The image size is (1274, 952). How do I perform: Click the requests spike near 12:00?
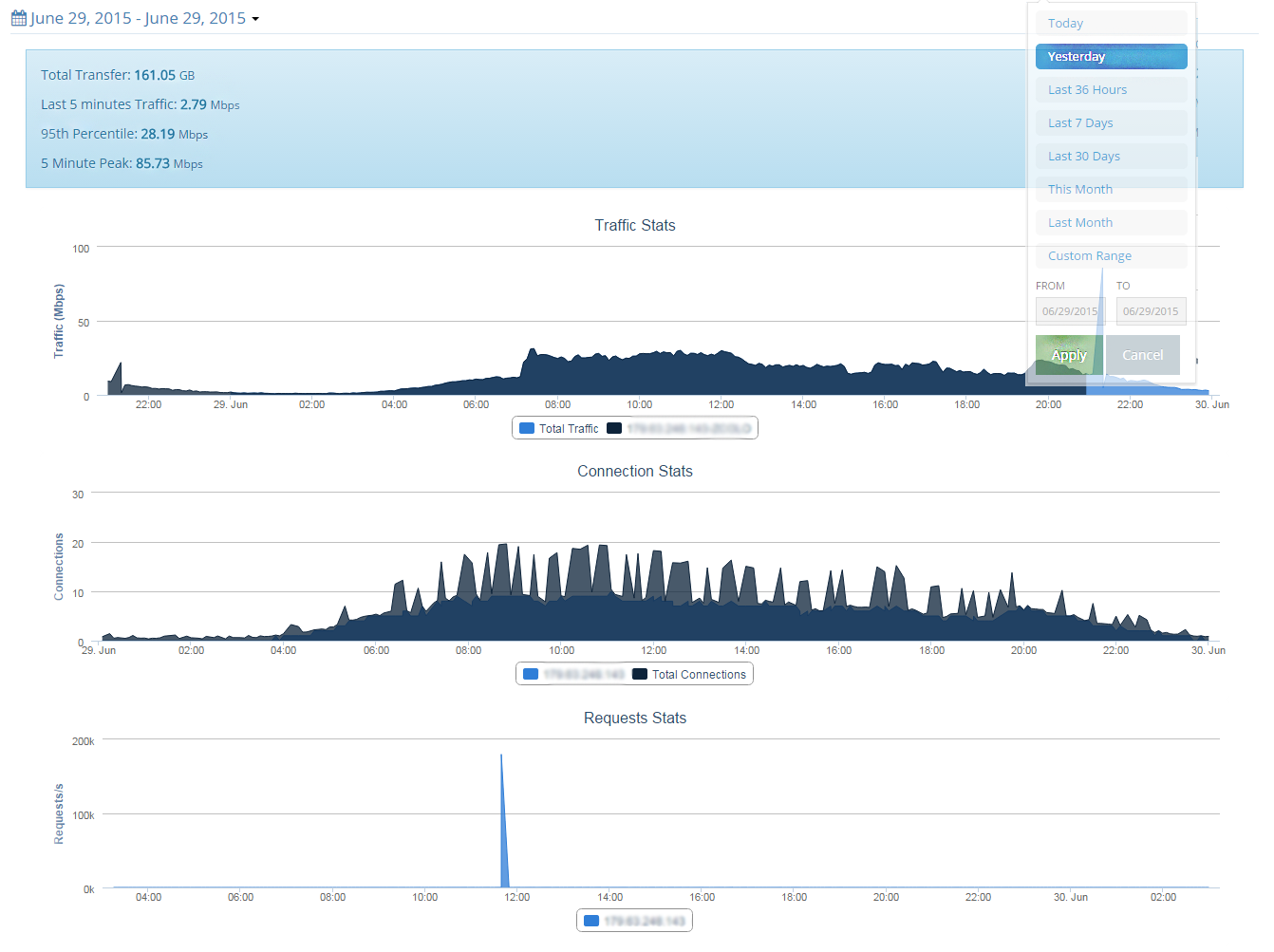(504, 821)
